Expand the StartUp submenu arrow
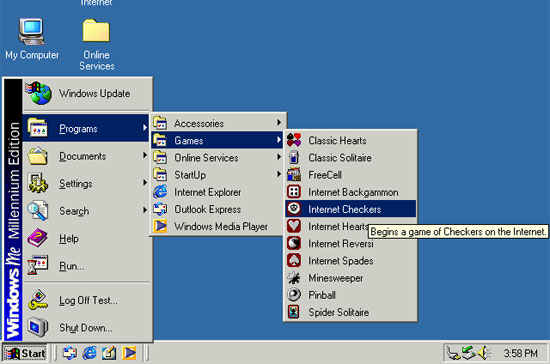The height and width of the screenshot is (364, 550). point(279,174)
